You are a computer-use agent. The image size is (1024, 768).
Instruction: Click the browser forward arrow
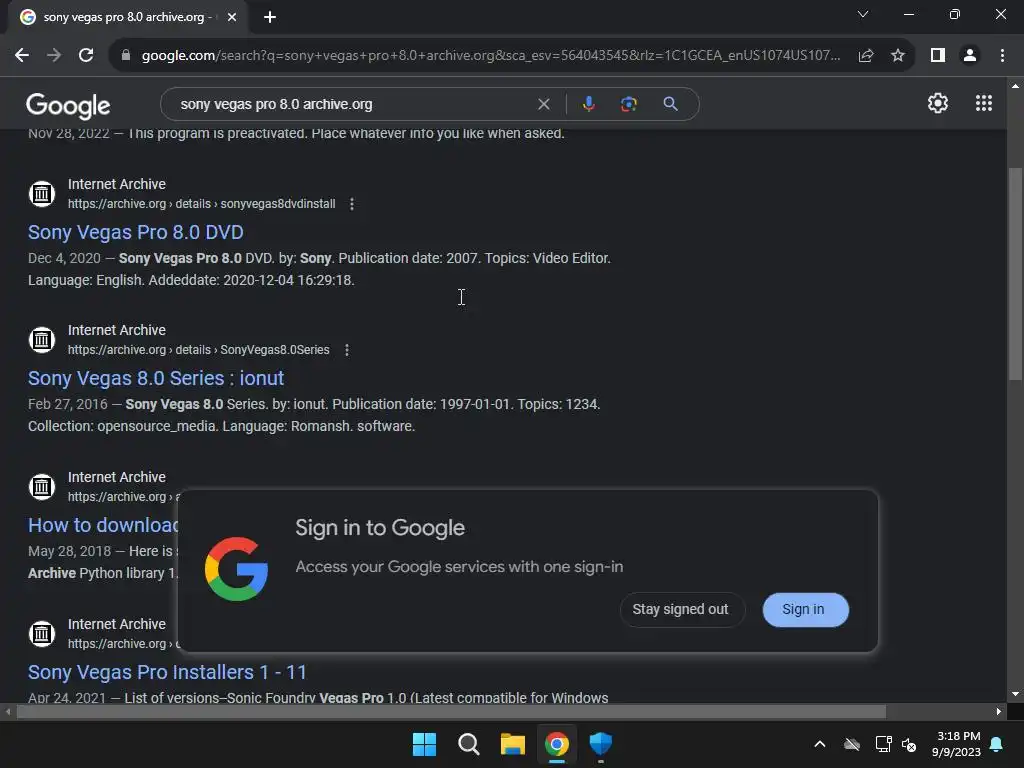coord(54,56)
